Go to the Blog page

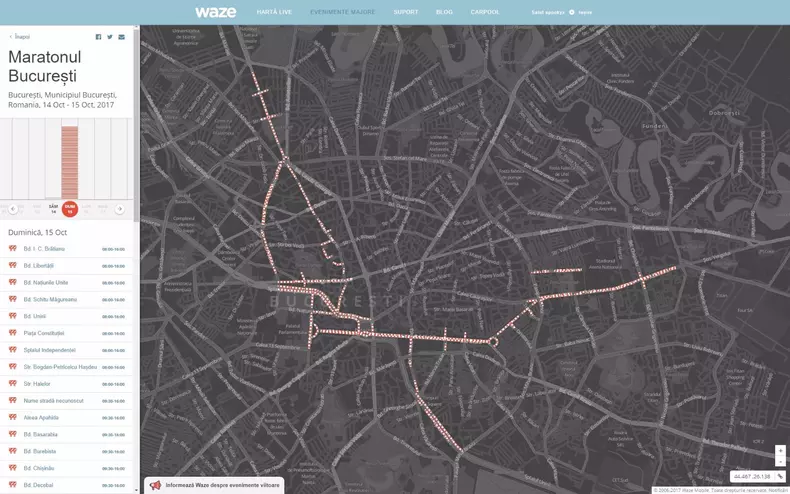444,12
